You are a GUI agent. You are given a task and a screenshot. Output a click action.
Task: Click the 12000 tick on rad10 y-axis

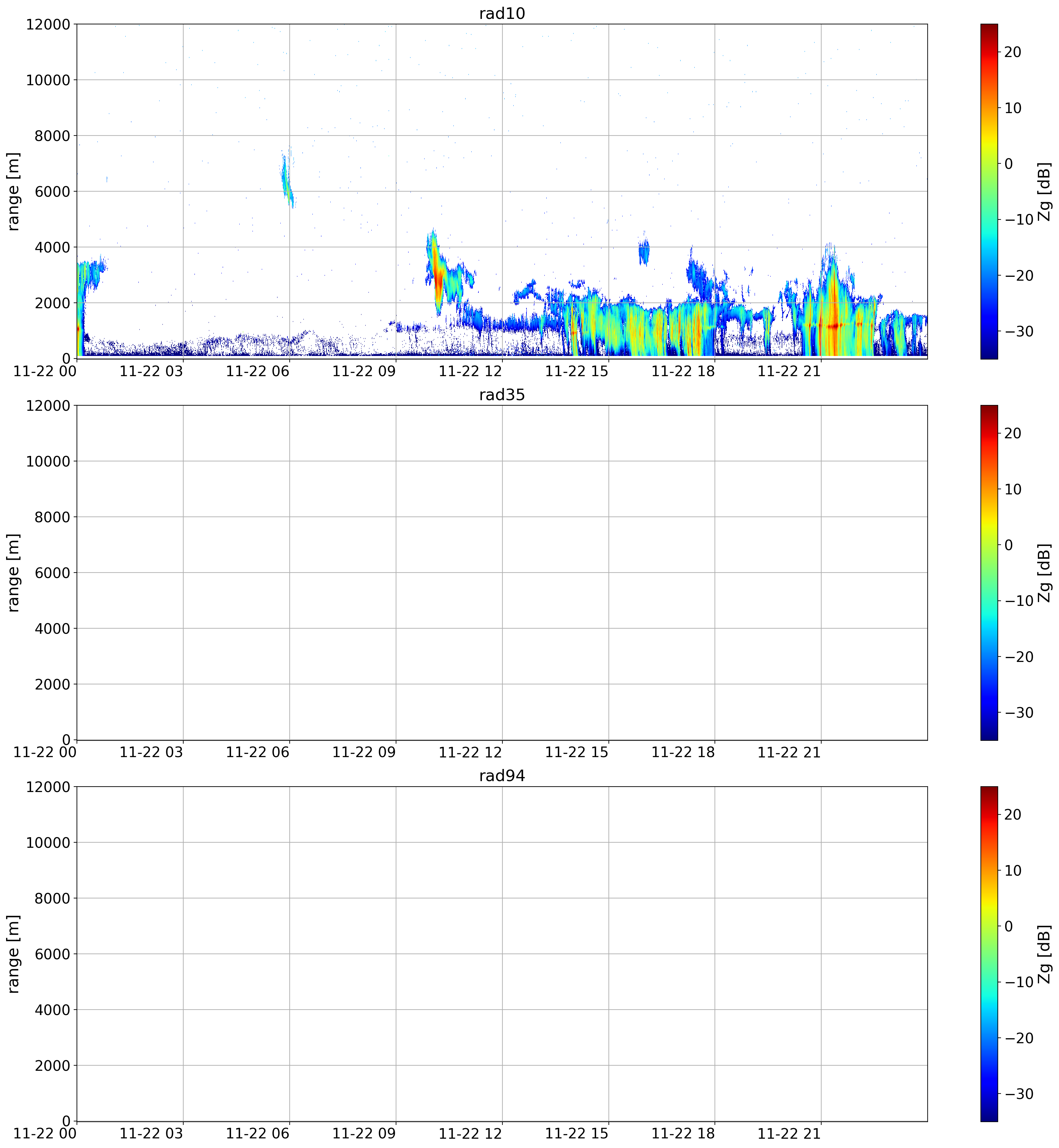click(48, 24)
